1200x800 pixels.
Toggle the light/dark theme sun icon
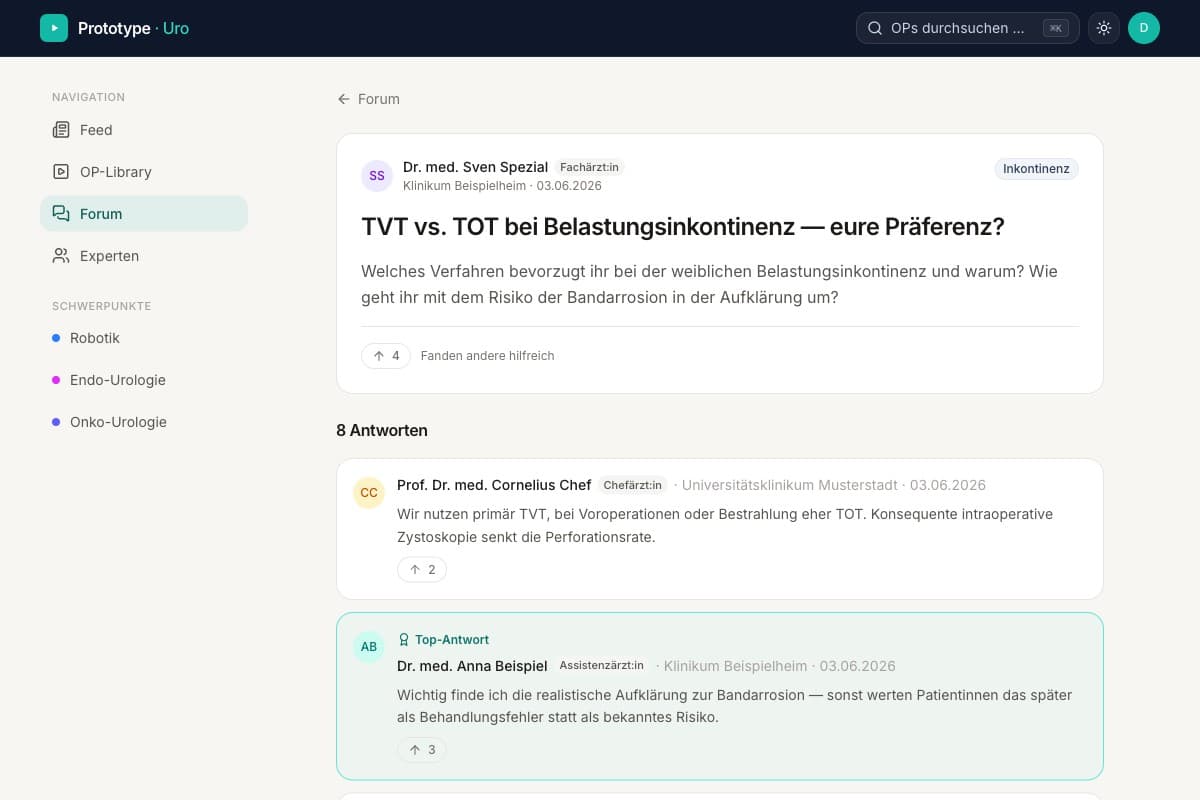(x=1104, y=28)
